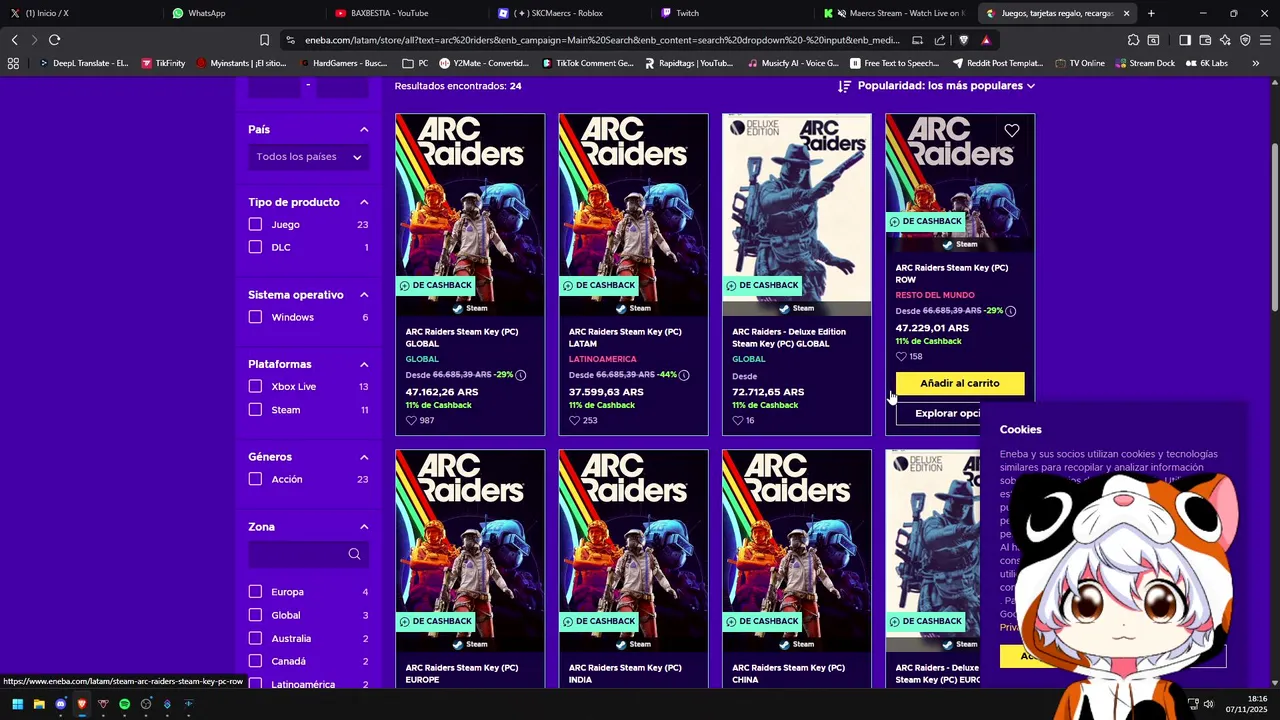Tick the Europa zone checkbox
The width and height of the screenshot is (1280, 720).
pos(255,592)
